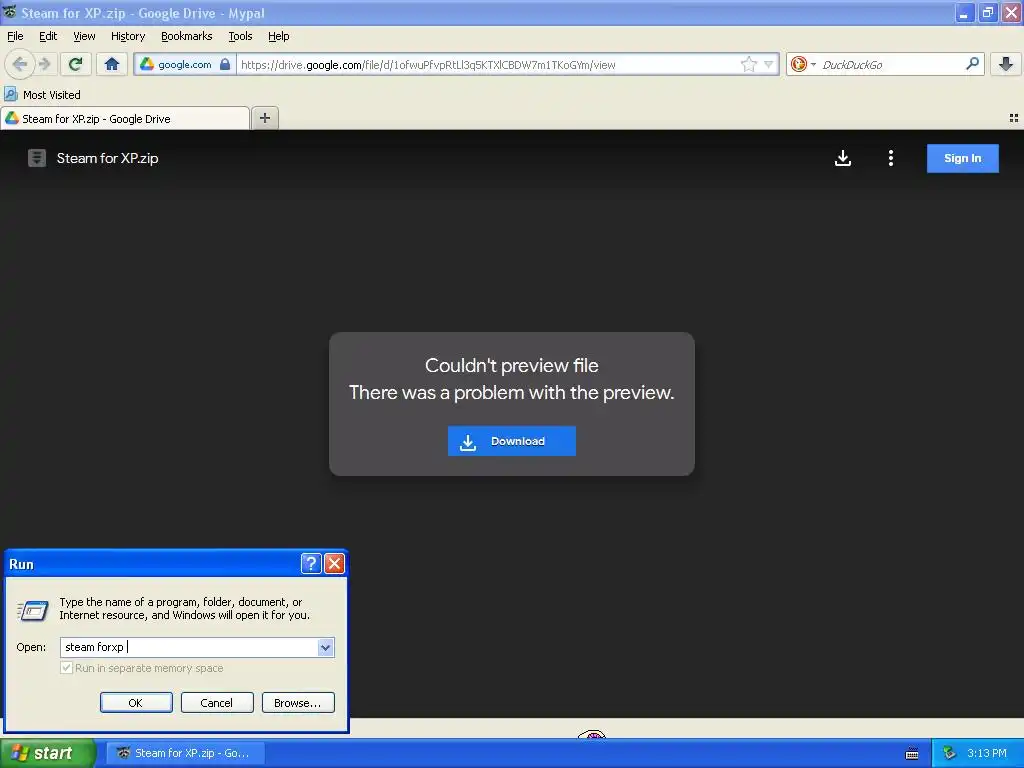
Task: Reload the current page
Action: point(76,64)
